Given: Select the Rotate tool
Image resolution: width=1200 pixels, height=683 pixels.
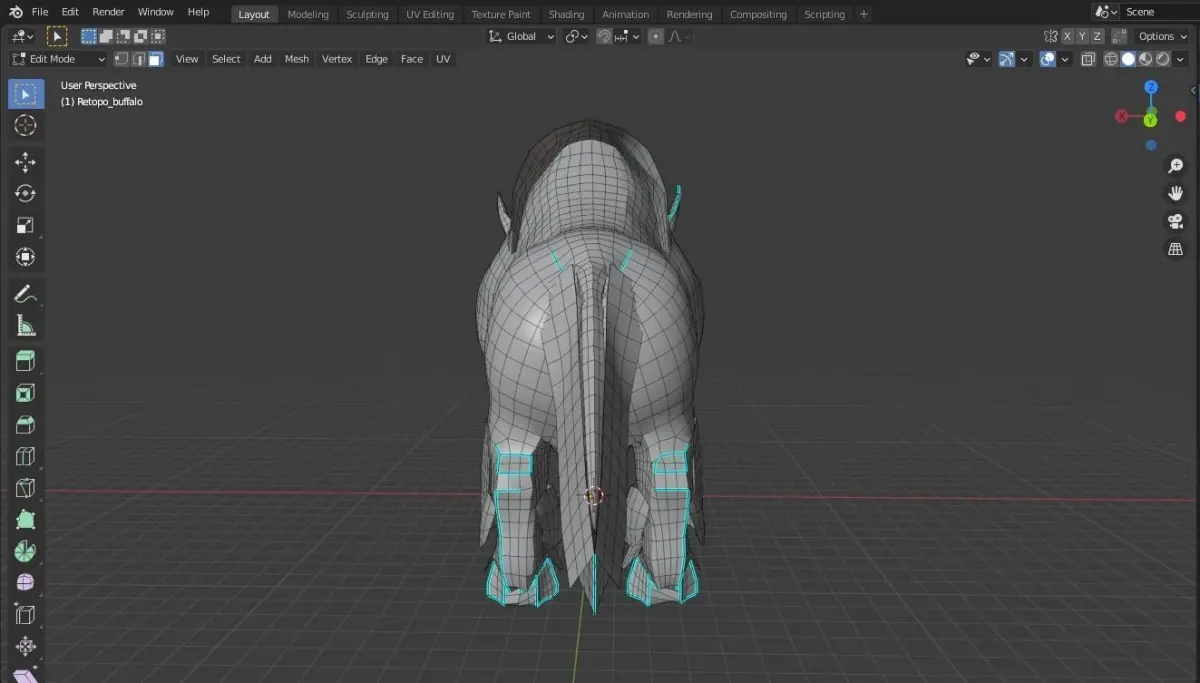Looking at the screenshot, I should [26, 193].
